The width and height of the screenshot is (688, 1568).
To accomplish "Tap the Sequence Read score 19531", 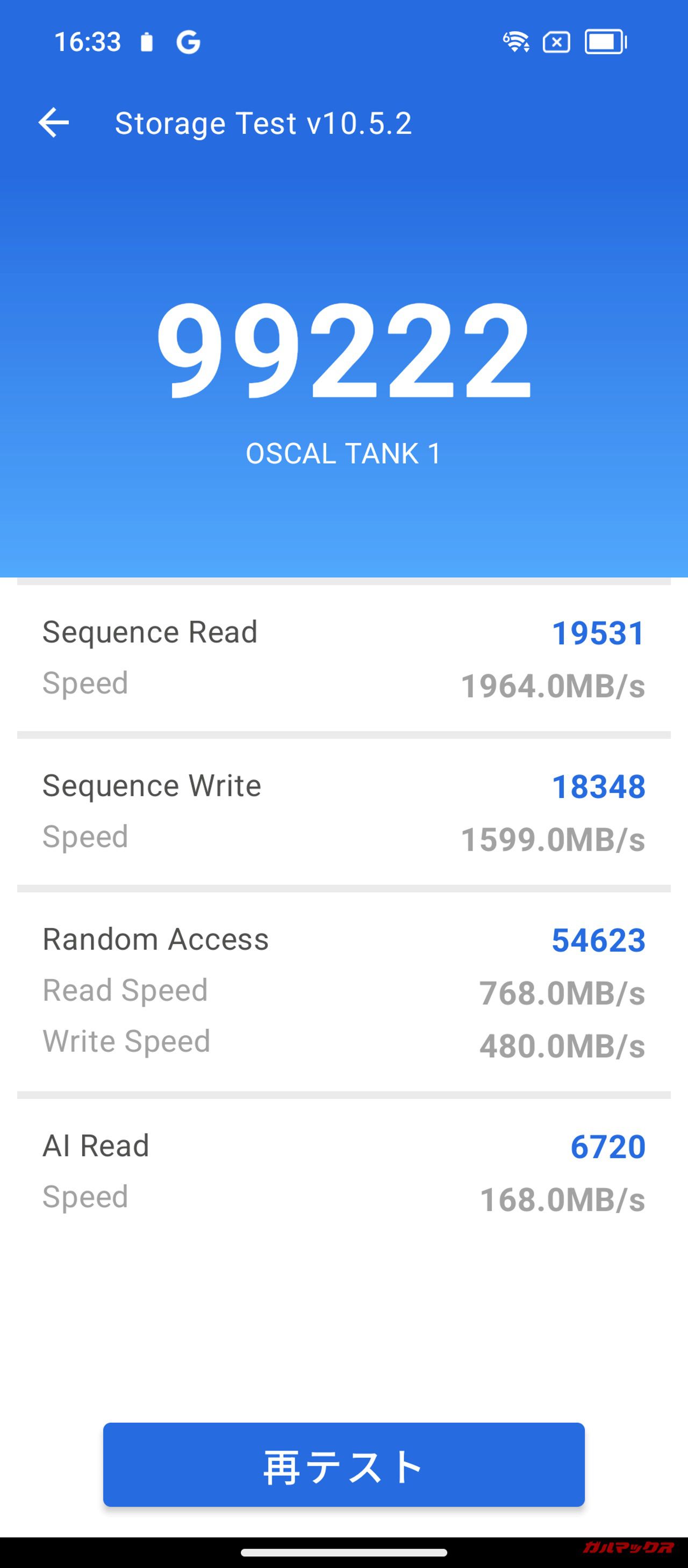I will [598, 633].
